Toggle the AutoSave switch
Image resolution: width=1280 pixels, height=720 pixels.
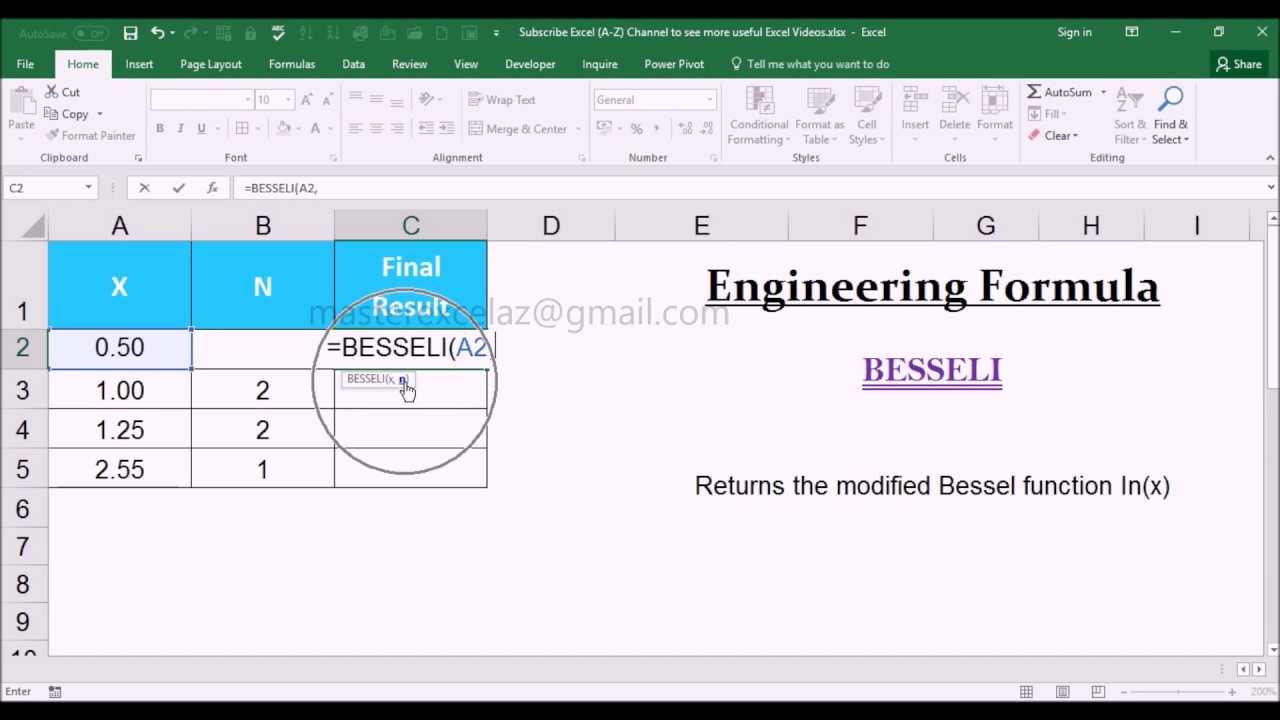point(91,33)
